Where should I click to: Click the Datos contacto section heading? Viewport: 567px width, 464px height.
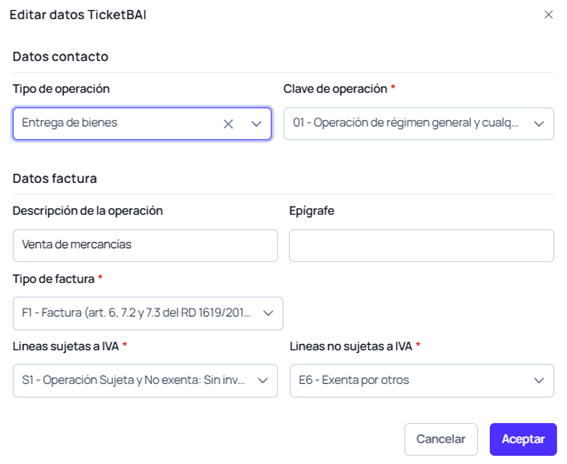click(60, 56)
